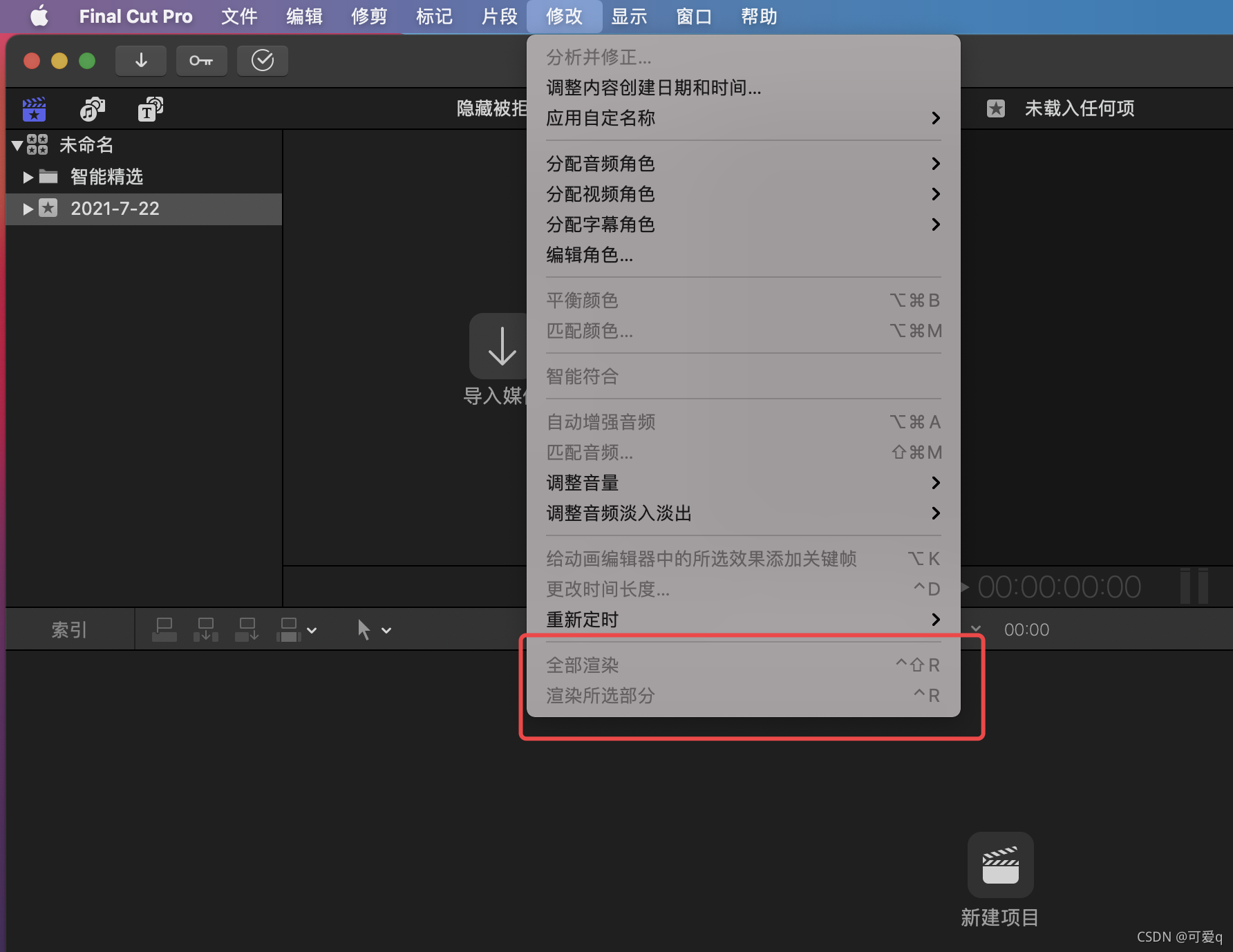Open the tool selection dropdown chevron
The height and width of the screenshot is (952, 1233).
(x=386, y=630)
